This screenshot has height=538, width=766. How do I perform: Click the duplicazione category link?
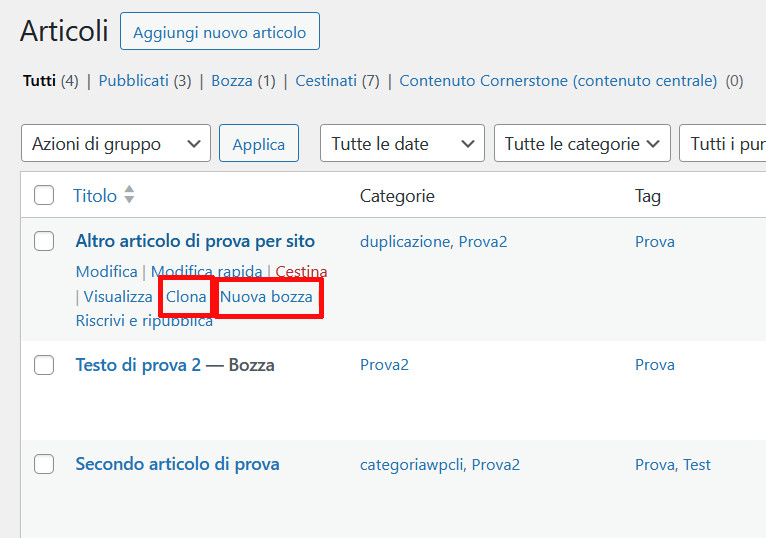click(405, 241)
